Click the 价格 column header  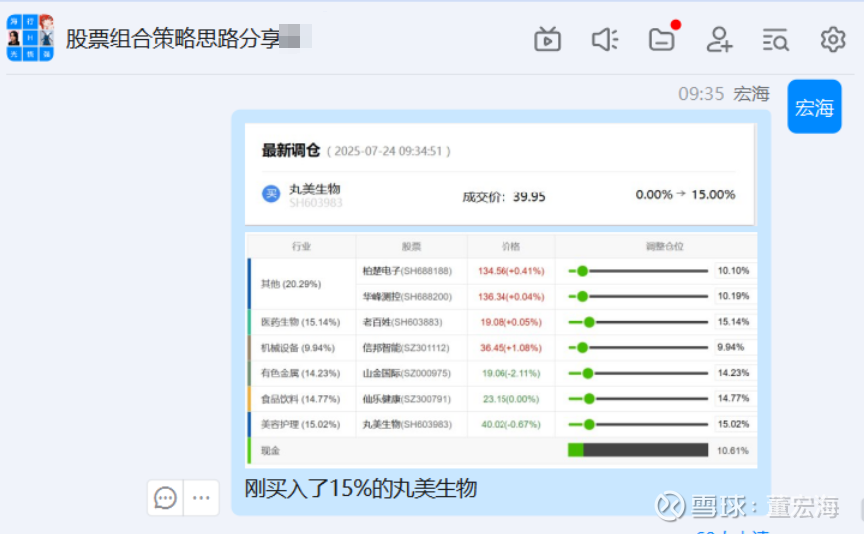(511, 246)
